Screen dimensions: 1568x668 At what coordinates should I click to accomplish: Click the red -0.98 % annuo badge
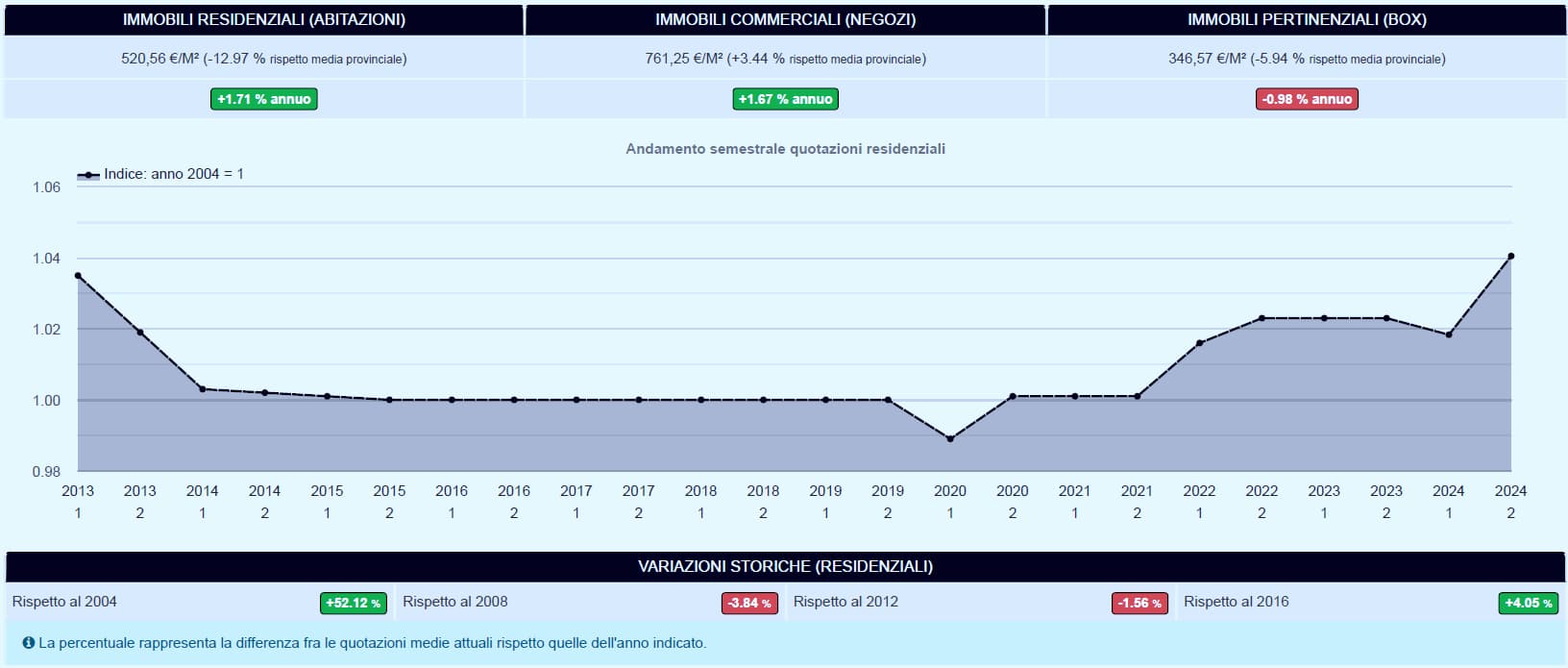pos(1307,99)
